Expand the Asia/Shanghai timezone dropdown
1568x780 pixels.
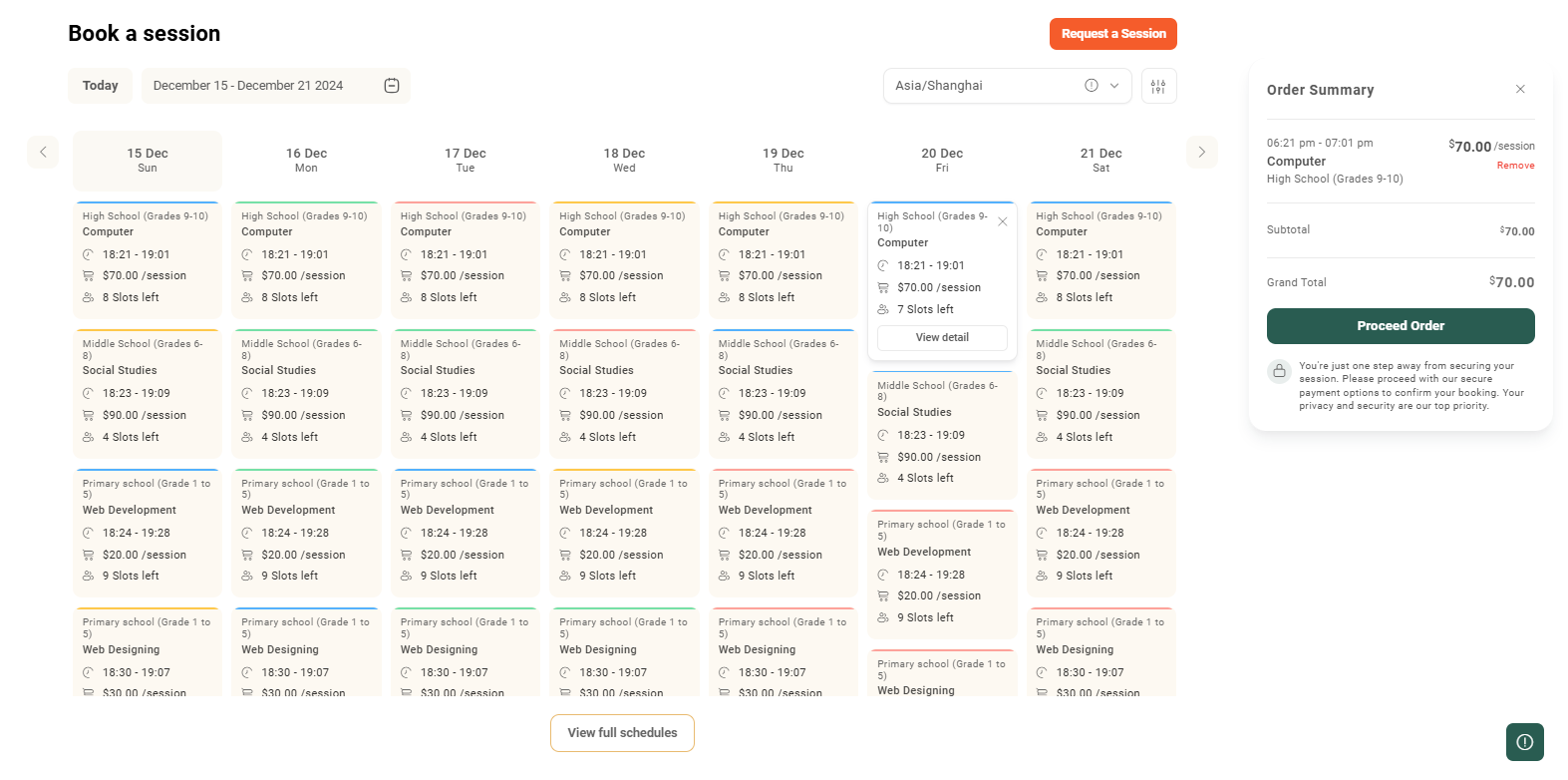pyautogui.click(x=1114, y=86)
